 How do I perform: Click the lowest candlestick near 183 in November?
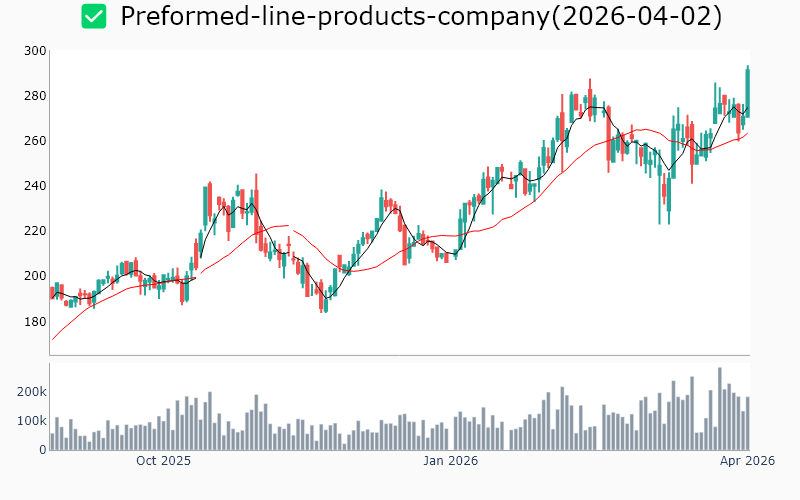(x=323, y=302)
